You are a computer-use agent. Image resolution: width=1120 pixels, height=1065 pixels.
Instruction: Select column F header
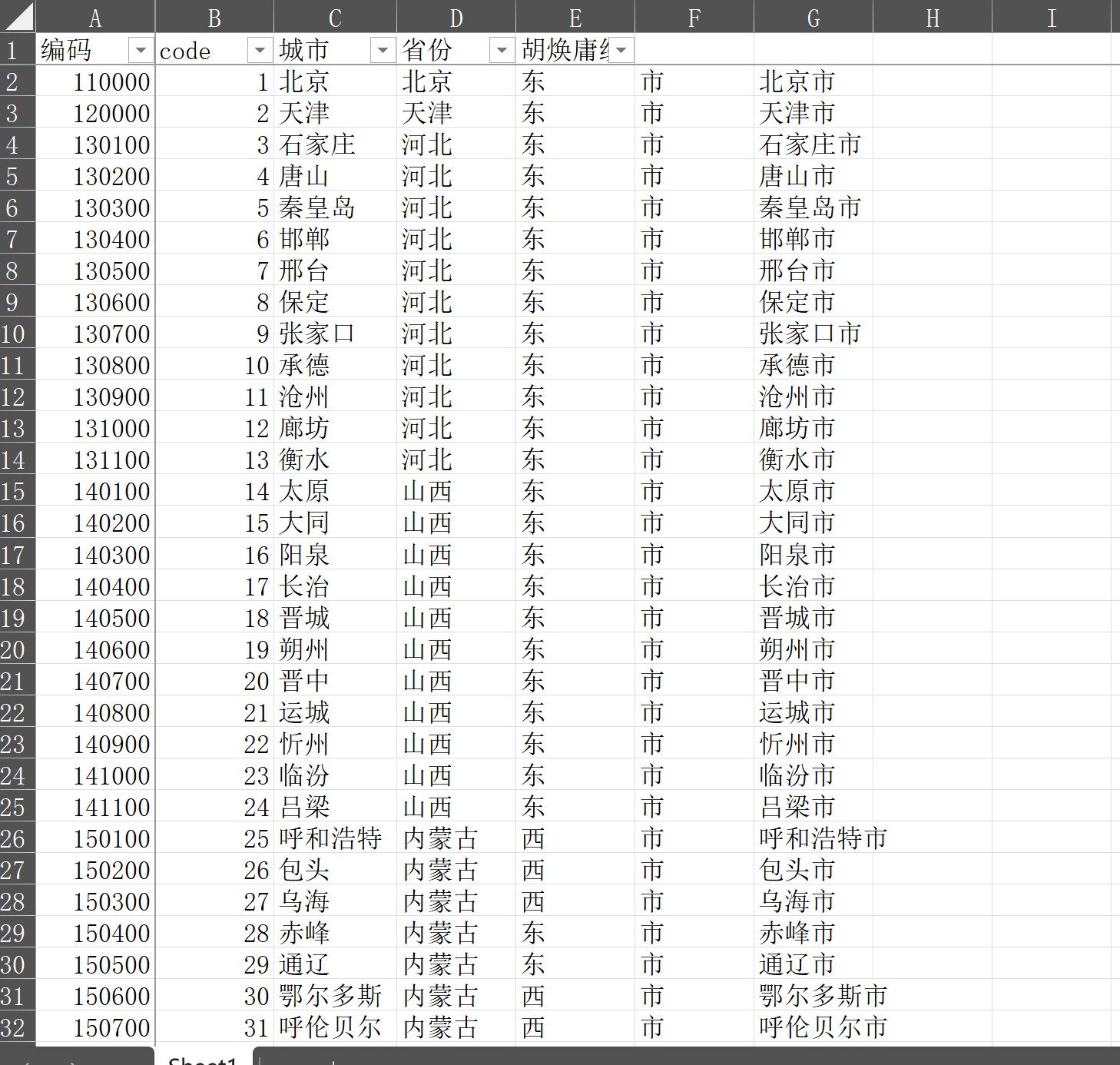point(694,16)
